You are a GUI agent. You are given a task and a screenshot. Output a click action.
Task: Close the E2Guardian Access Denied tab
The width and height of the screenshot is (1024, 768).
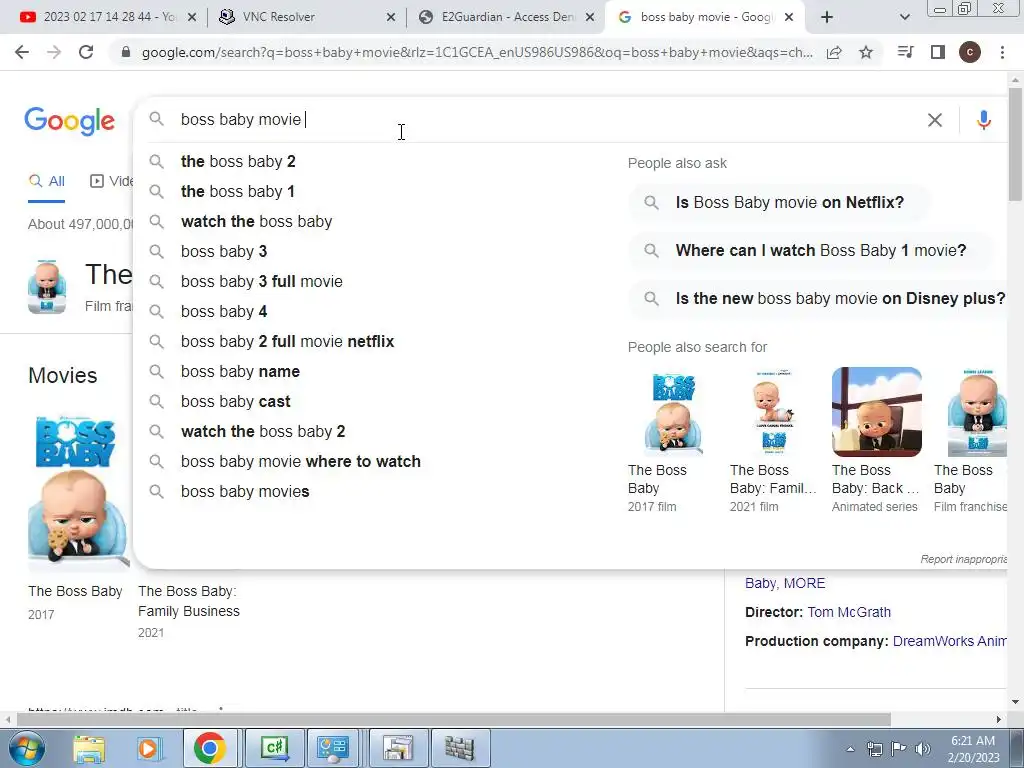[x=590, y=17]
